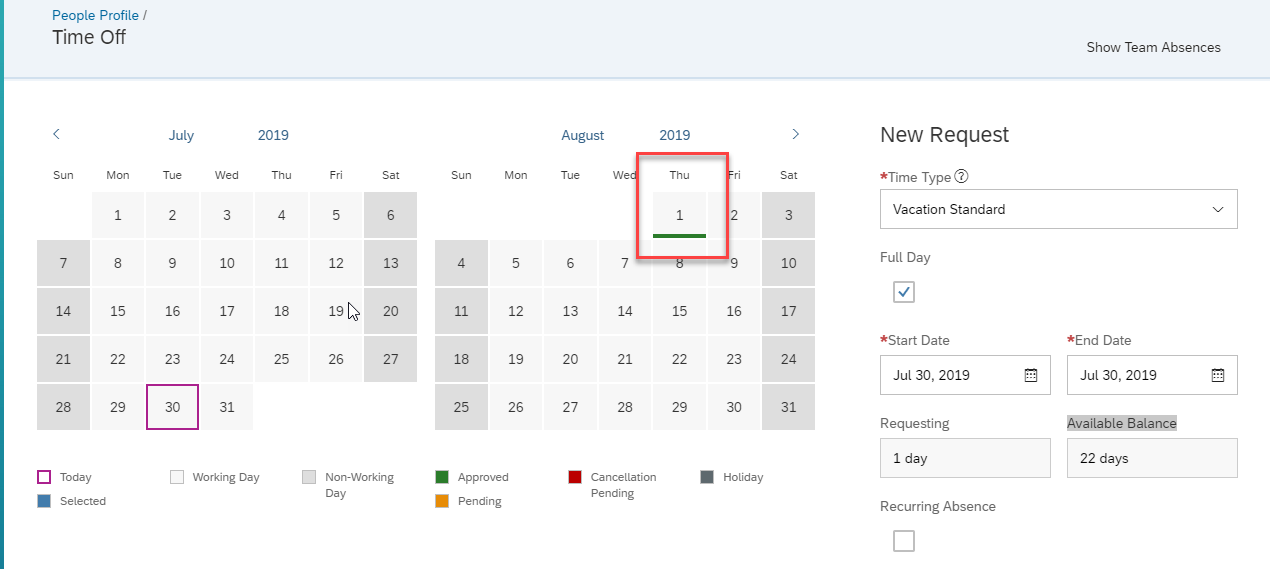The width and height of the screenshot is (1270, 569).
Task: Select August 1 approved absence day
Action: tap(679, 215)
